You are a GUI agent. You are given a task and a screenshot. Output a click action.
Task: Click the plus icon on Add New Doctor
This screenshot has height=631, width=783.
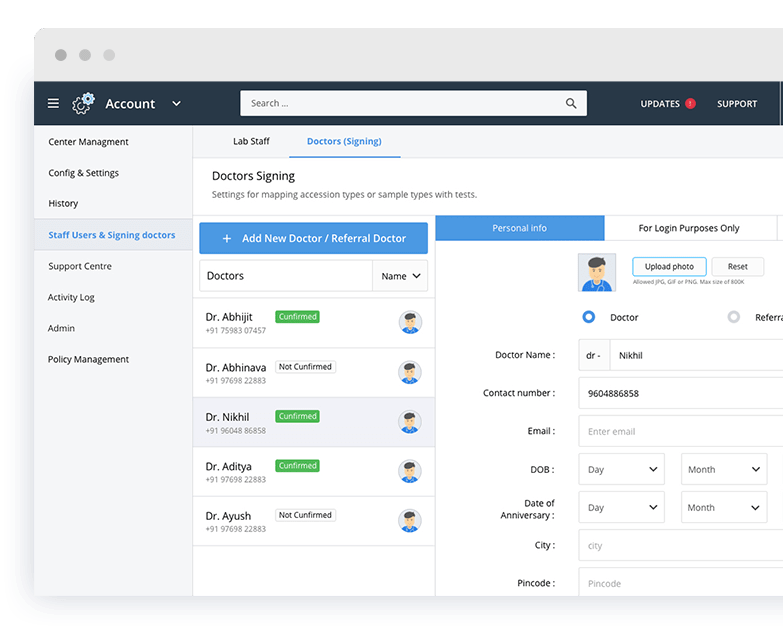(227, 239)
